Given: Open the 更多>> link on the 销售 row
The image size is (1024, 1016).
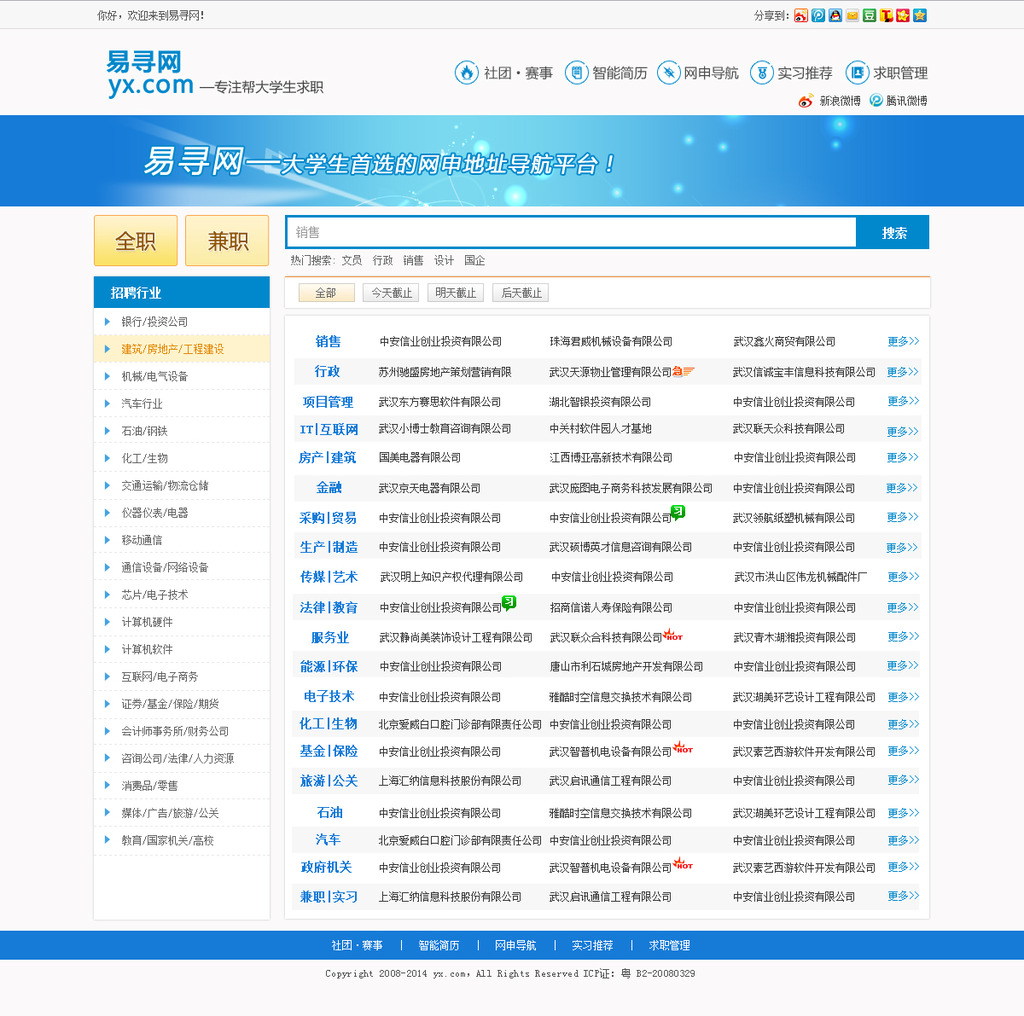Looking at the screenshot, I should [899, 341].
